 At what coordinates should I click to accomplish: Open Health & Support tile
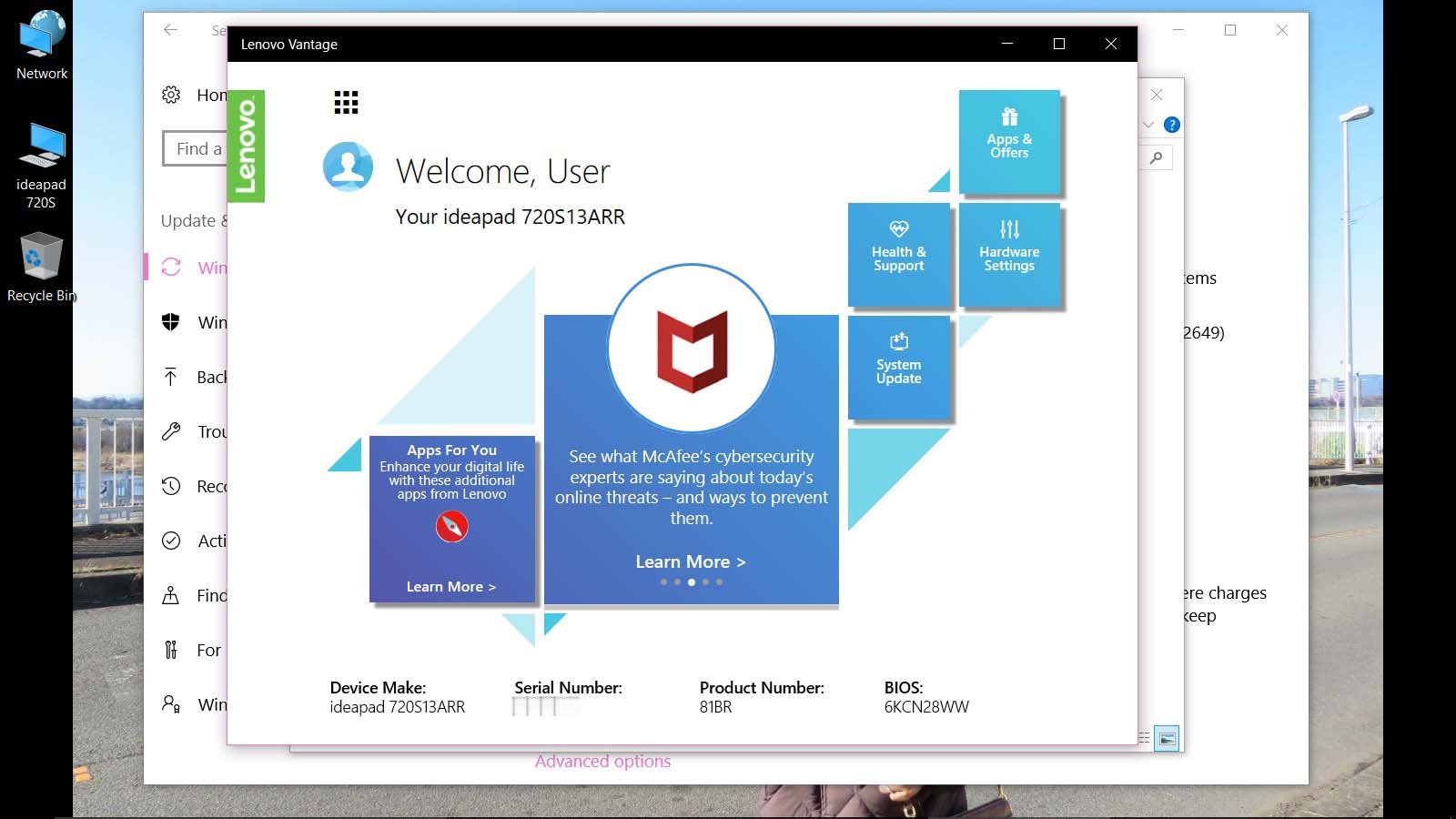(898, 254)
